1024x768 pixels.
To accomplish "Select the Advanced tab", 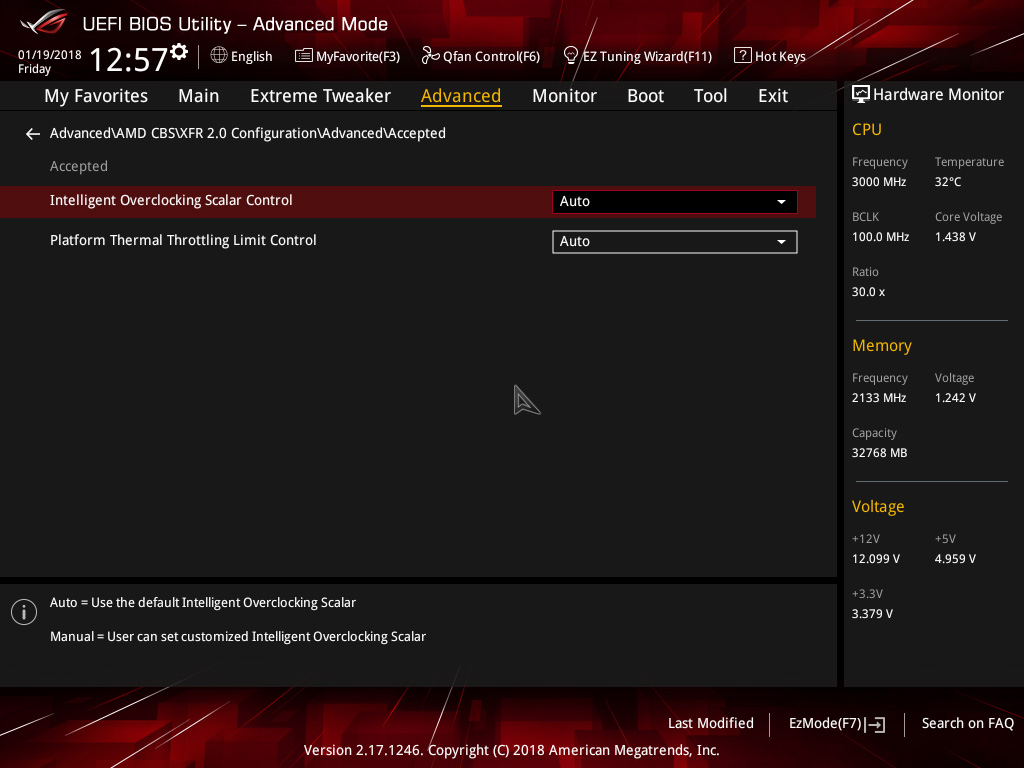I will point(461,96).
